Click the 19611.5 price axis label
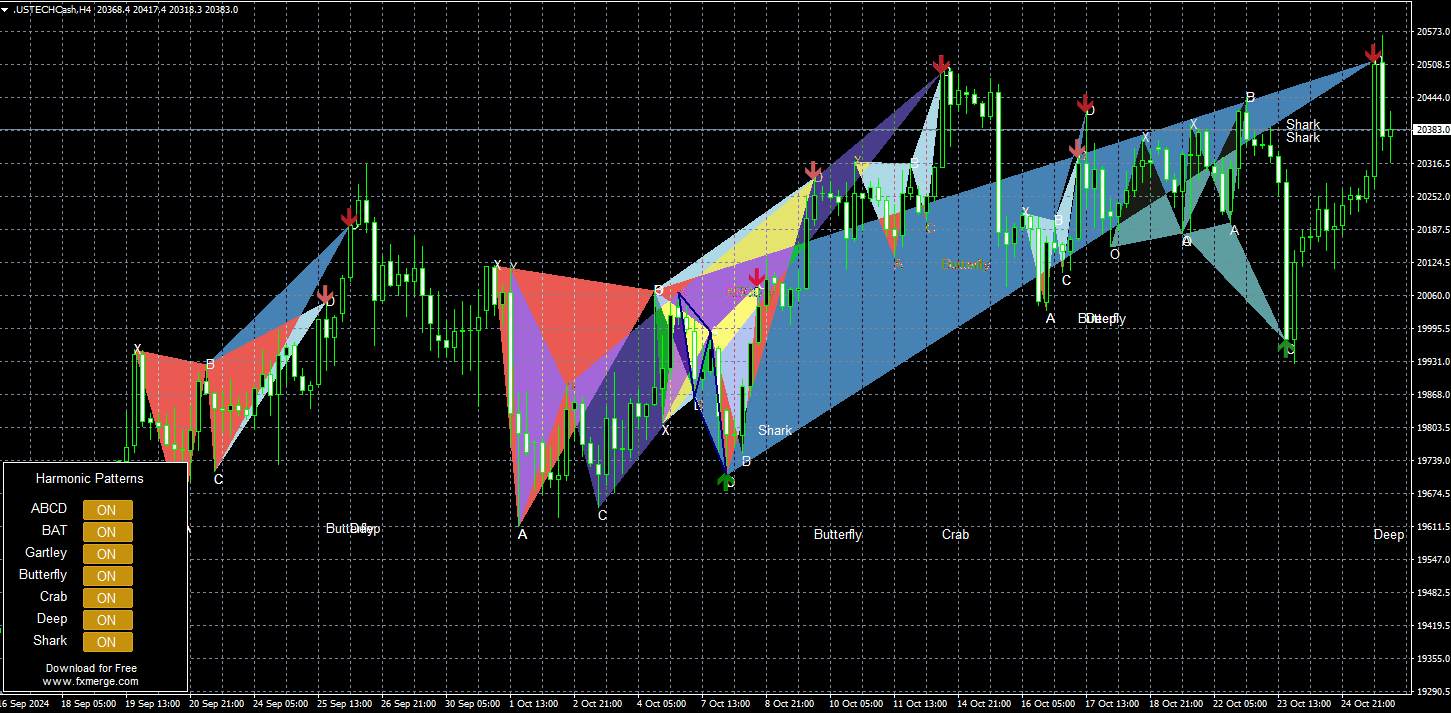This screenshot has width=1451, height=713. point(1433,527)
